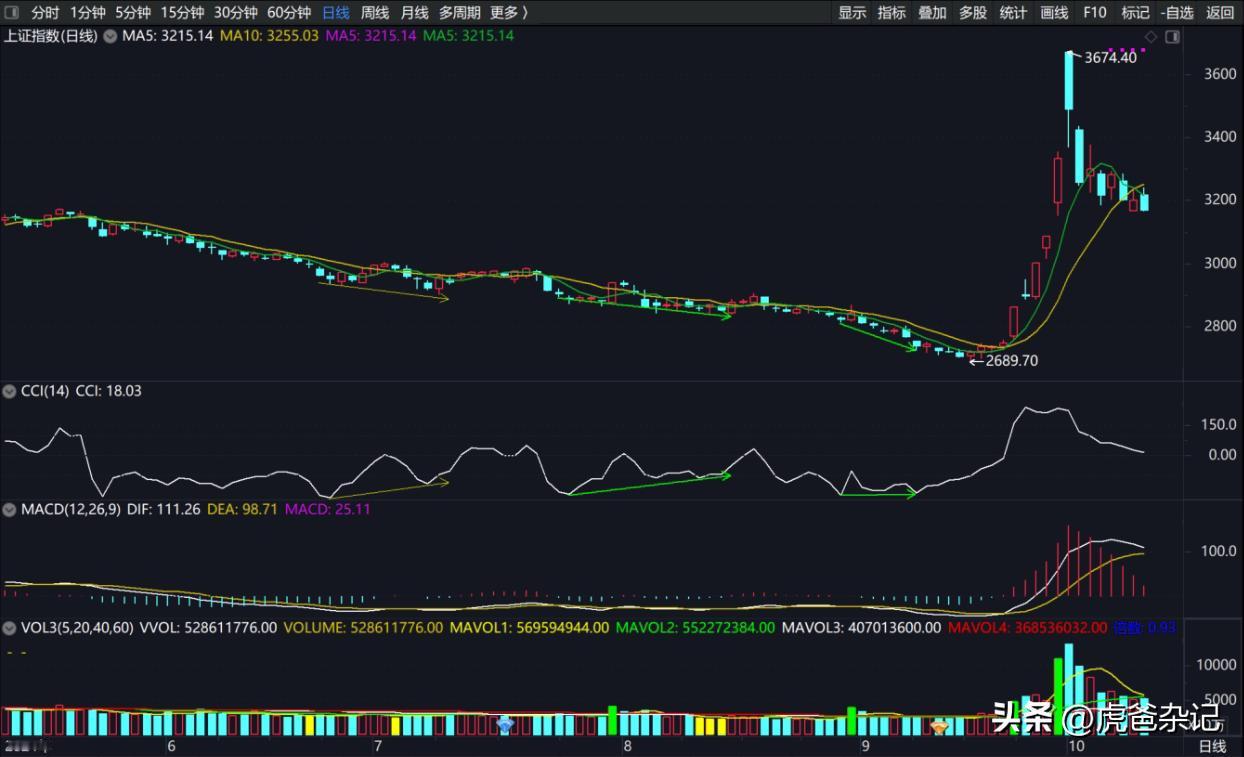Open the 多周期 multi-period view
The width and height of the screenshot is (1244, 757).
click(459, 12)
